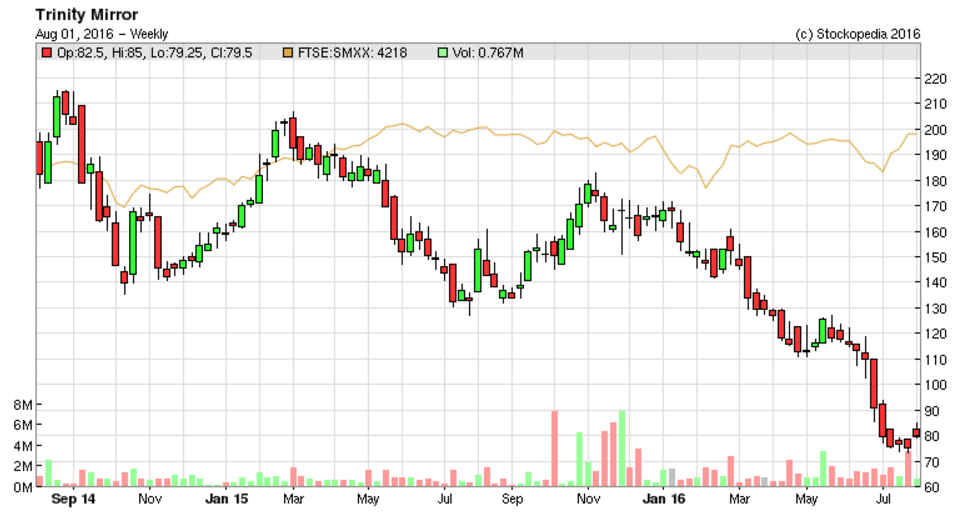Click the 'Jan 15' date axis label
Viewport: 960px width, 519px height.
[227, 499]
